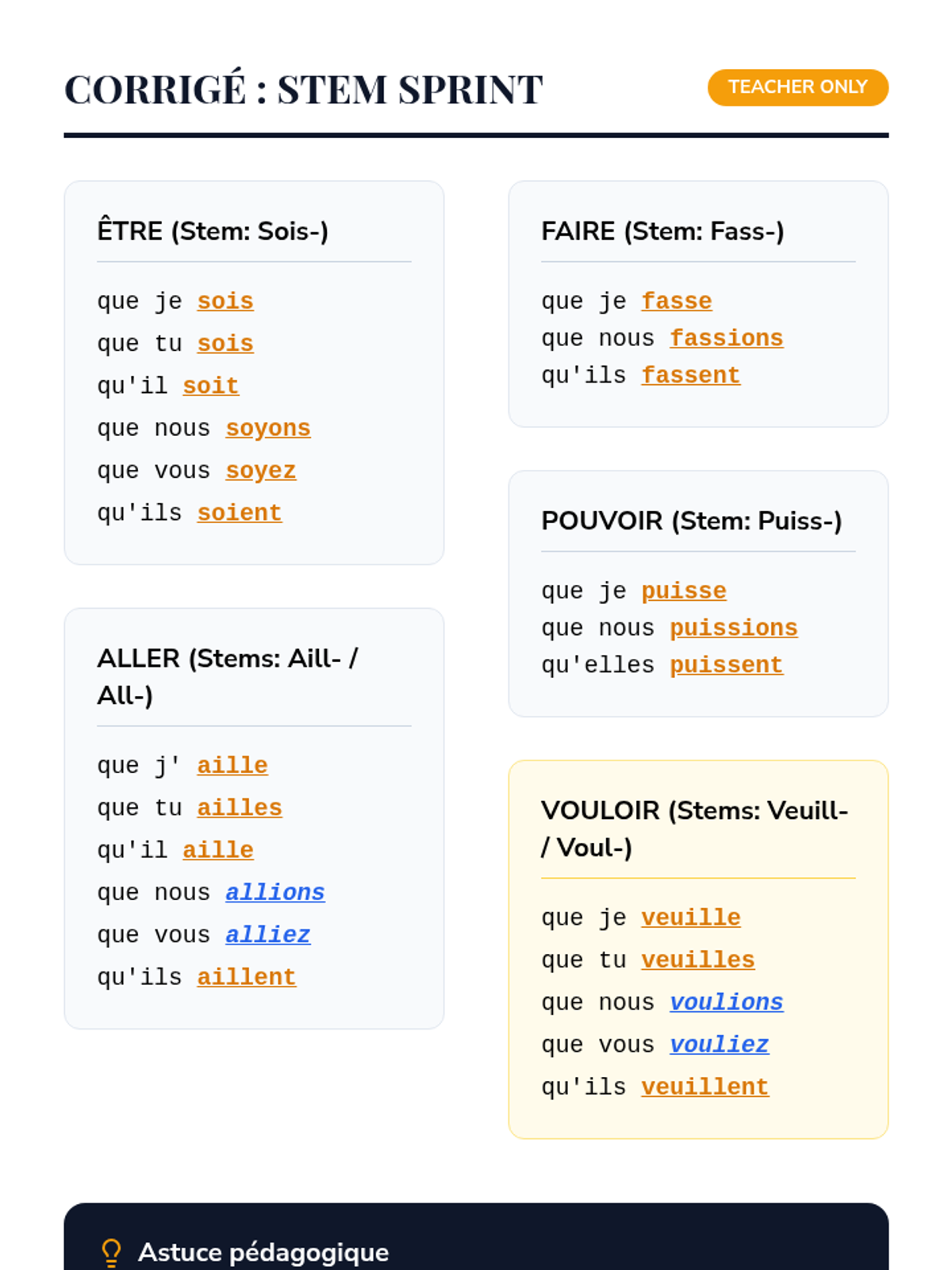Click the 'CORRIGÉ : STEM SPRINT' page title

point(304,89)
